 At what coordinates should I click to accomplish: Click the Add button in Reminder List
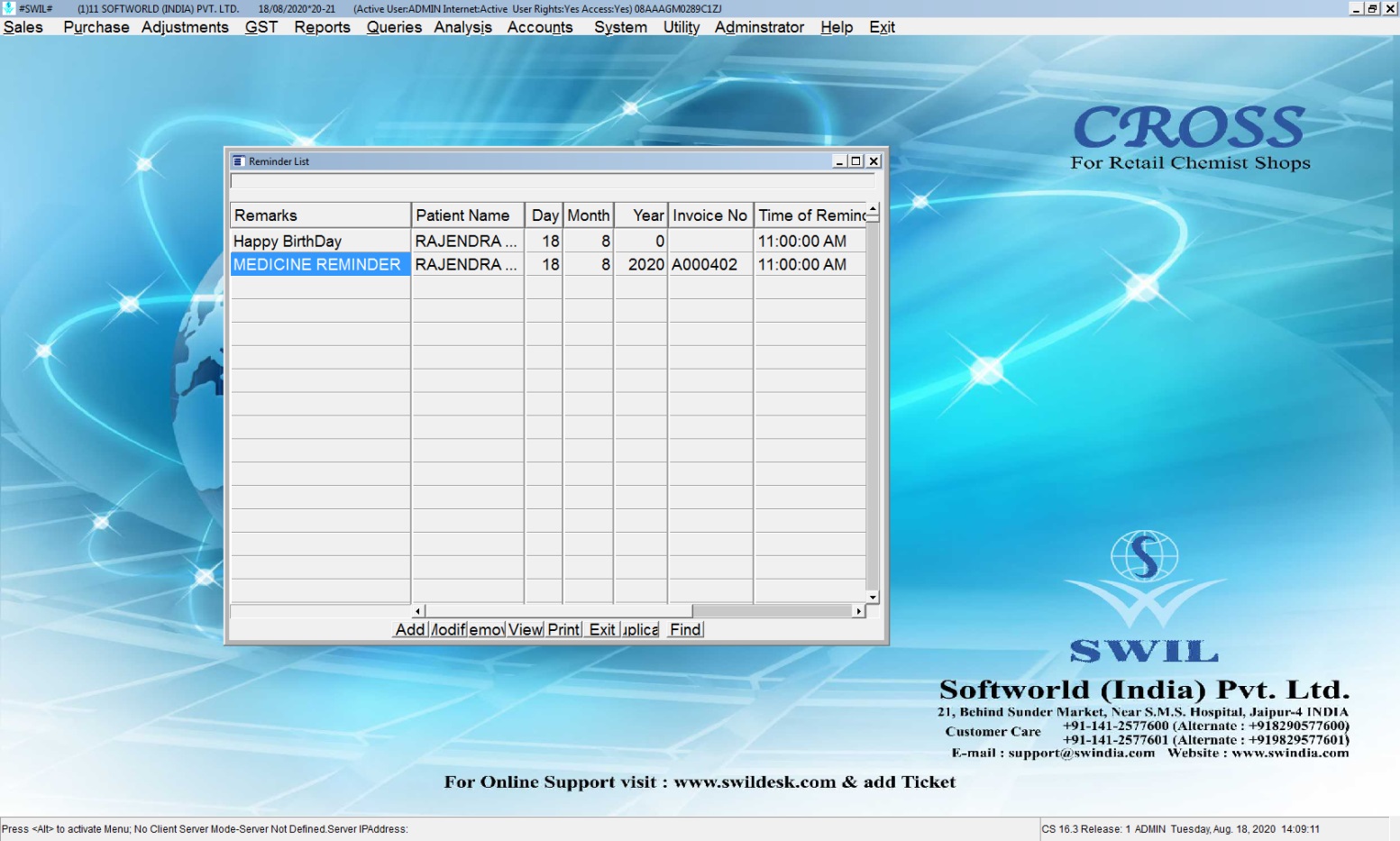tap(410, 629)
